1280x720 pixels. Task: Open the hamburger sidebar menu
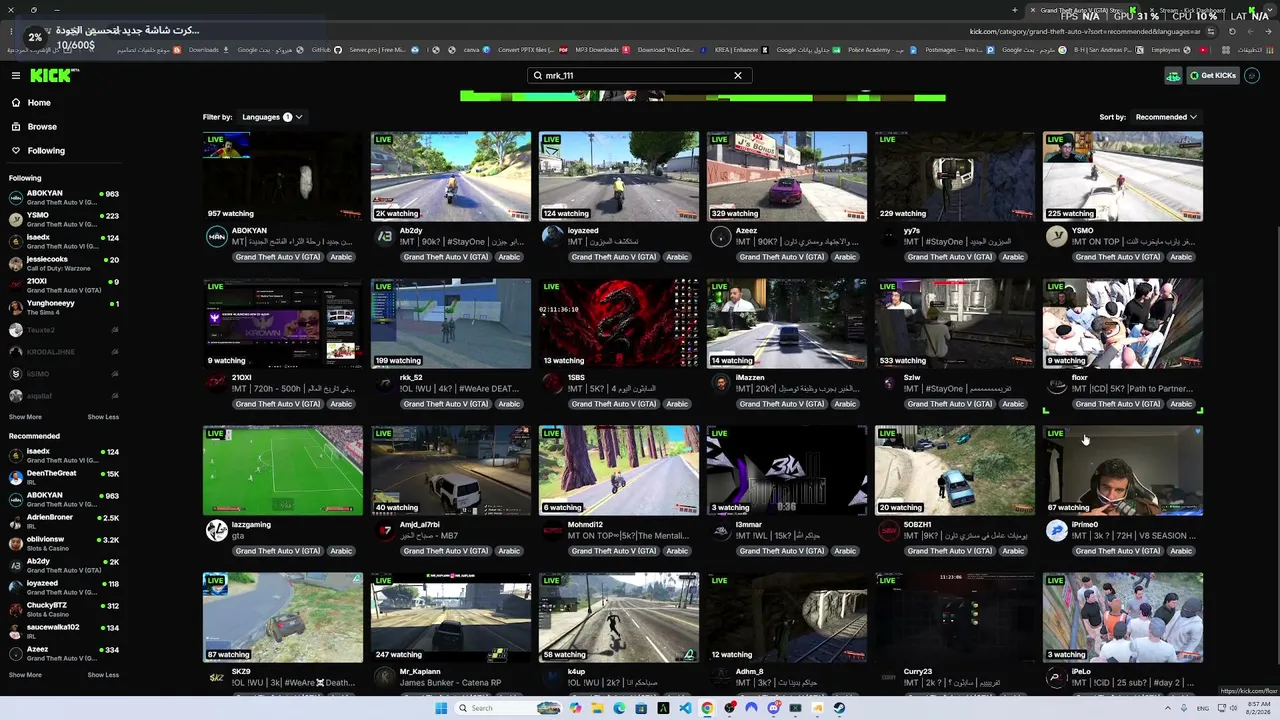click(16, 75)
